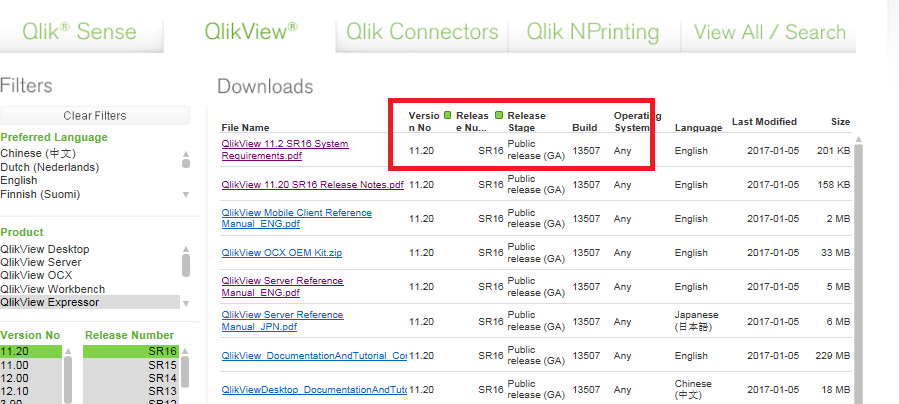Pick version 12.00 in Version No list
This screenshot has height=404, width=899.
(31, 378)
